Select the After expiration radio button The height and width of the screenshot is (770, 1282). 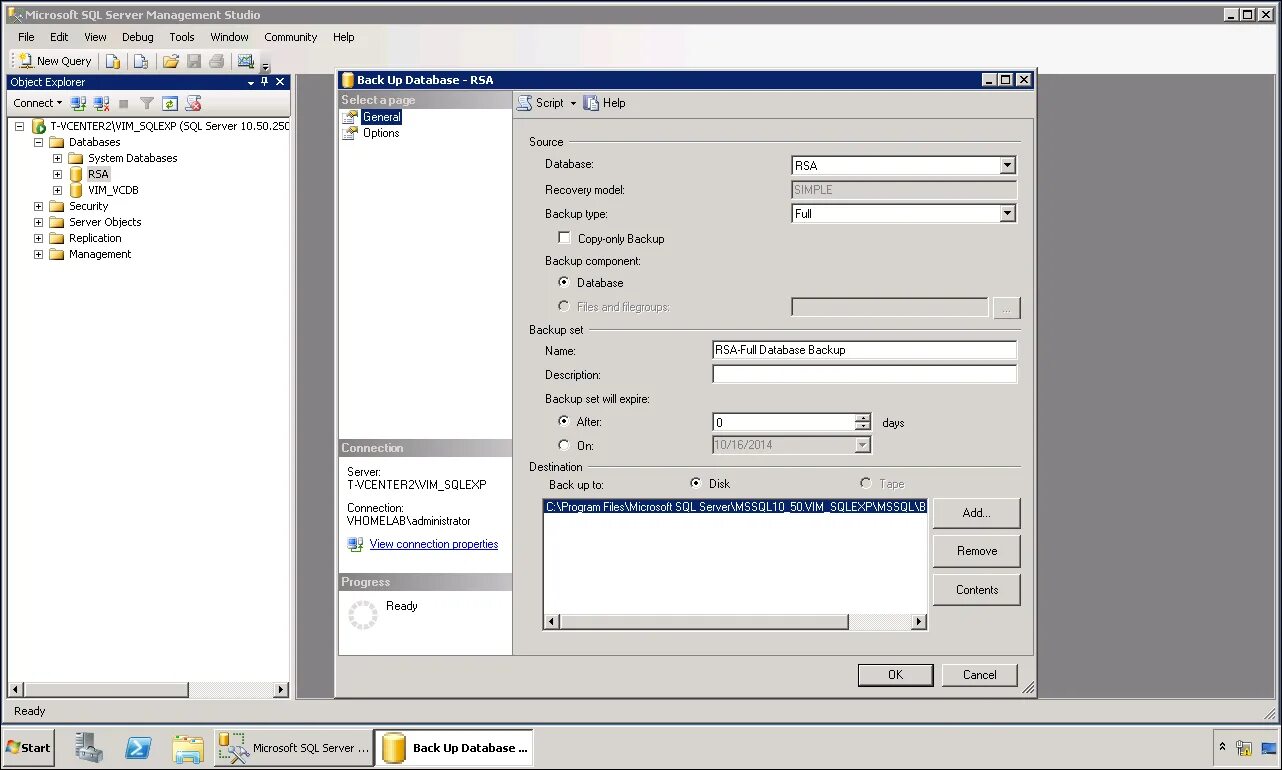564,422
